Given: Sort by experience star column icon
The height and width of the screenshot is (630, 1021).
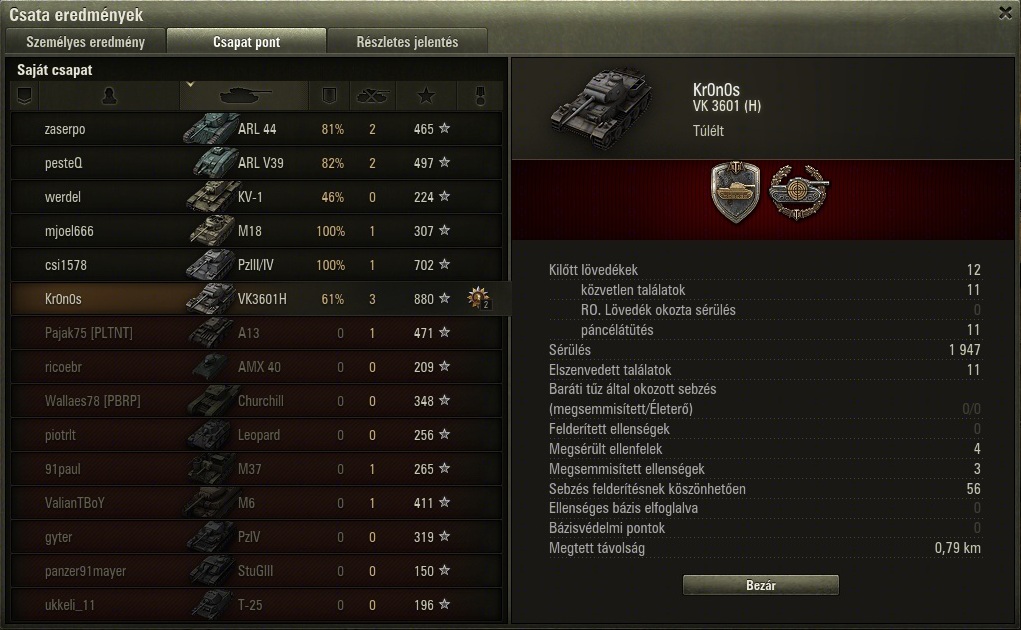Looking at the screenshot, I should (426, 96).
